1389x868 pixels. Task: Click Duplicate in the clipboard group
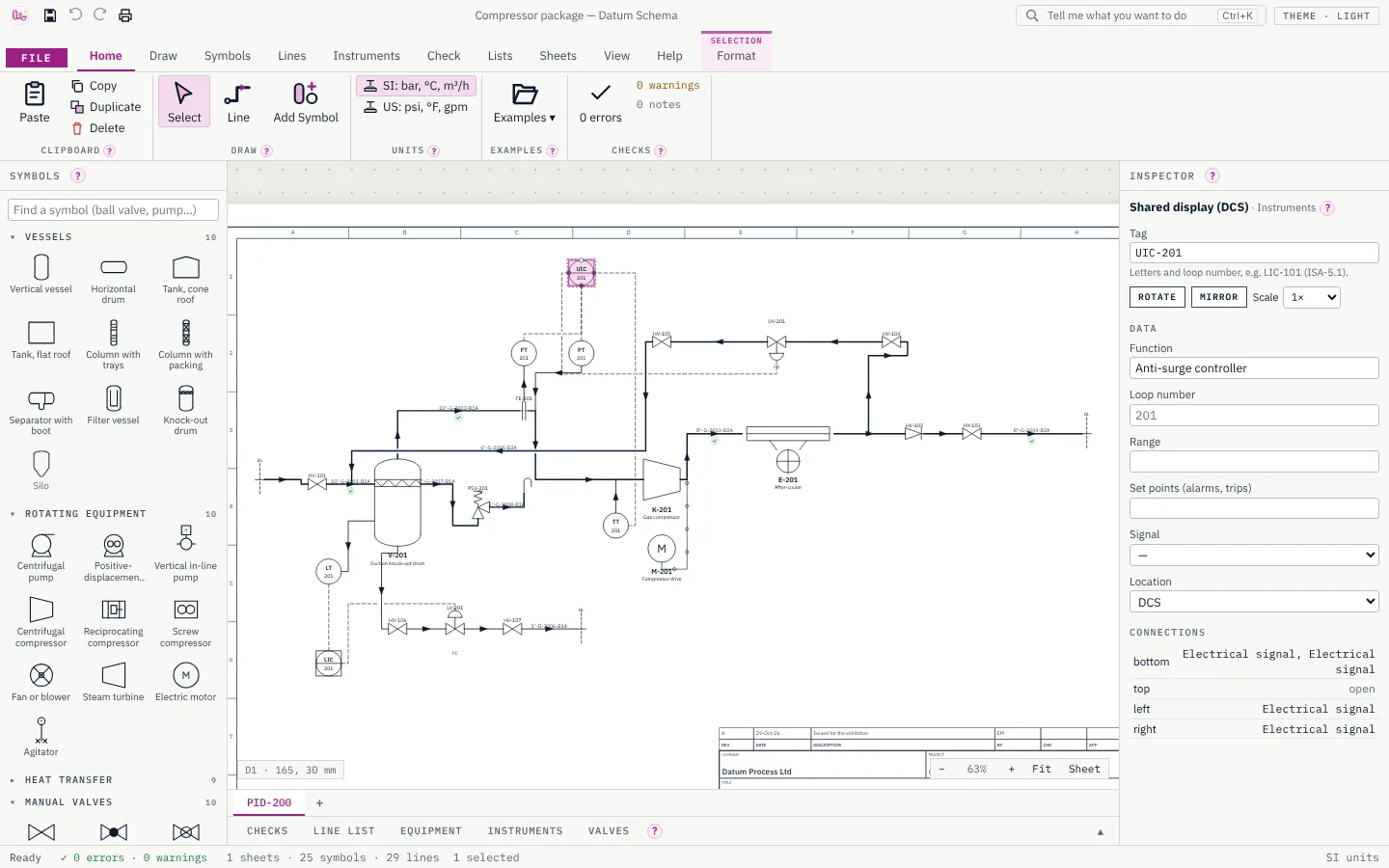pos(106,107)
